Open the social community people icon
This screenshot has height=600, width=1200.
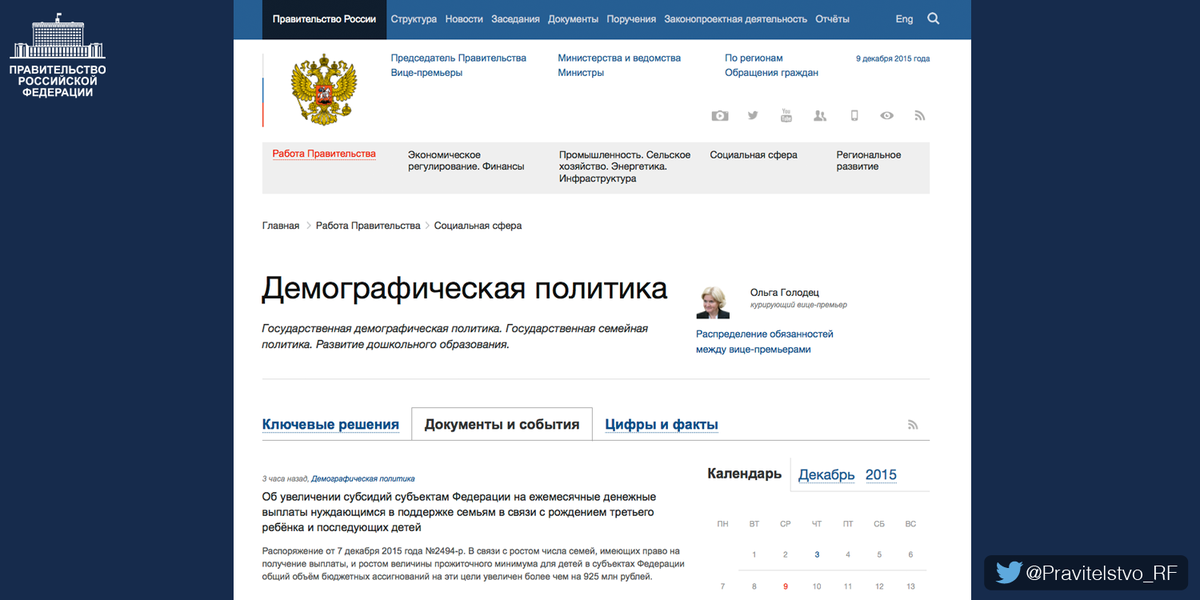(820, 116)
